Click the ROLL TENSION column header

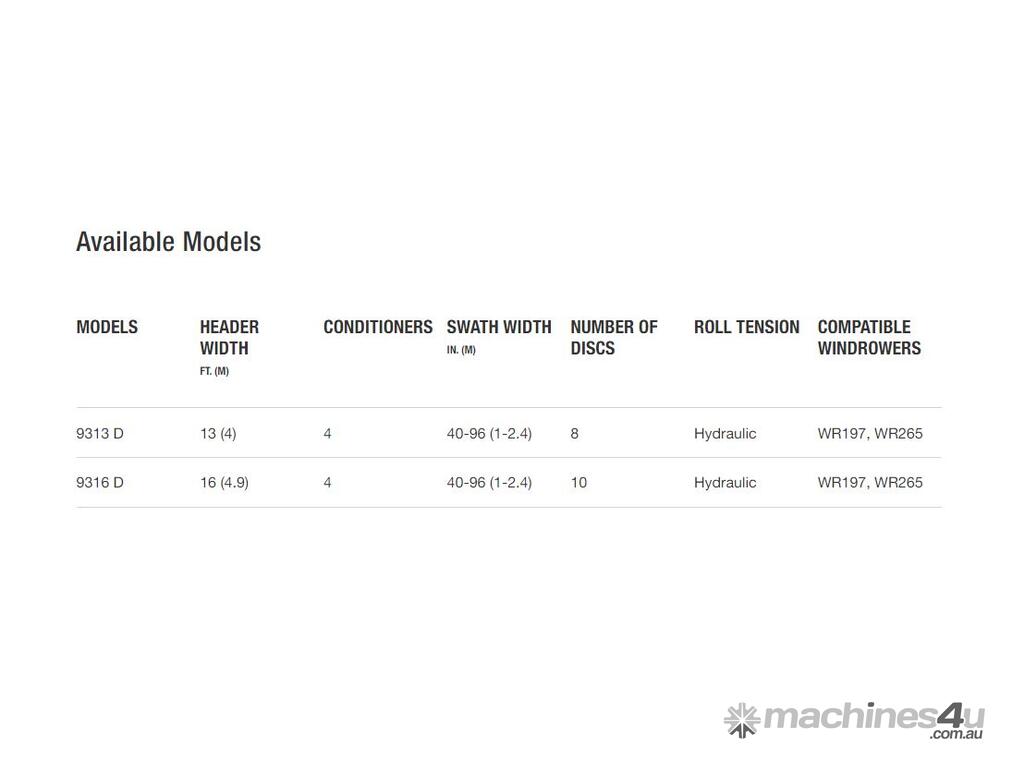tap(747, 327)
